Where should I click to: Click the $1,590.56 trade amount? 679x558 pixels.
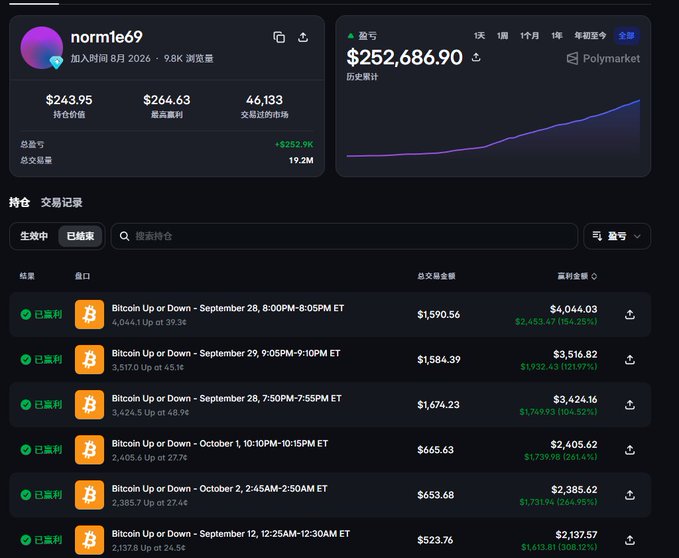click(438, 314)
